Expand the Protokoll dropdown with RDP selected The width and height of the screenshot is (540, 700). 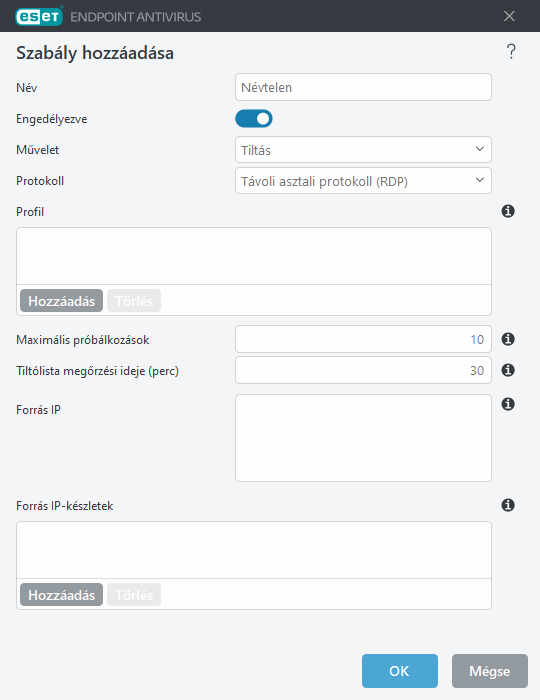pyautogui.click(x=363, y=181)
